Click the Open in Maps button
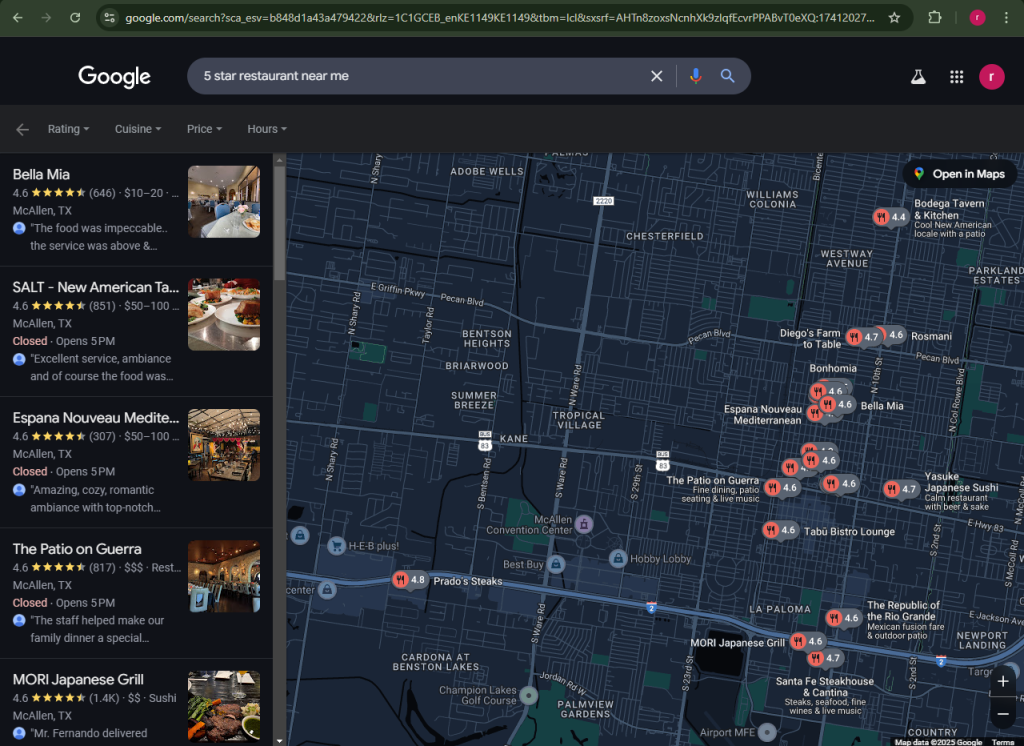The height and width of the screenshot is (746, 1024). tap(959, 174)
